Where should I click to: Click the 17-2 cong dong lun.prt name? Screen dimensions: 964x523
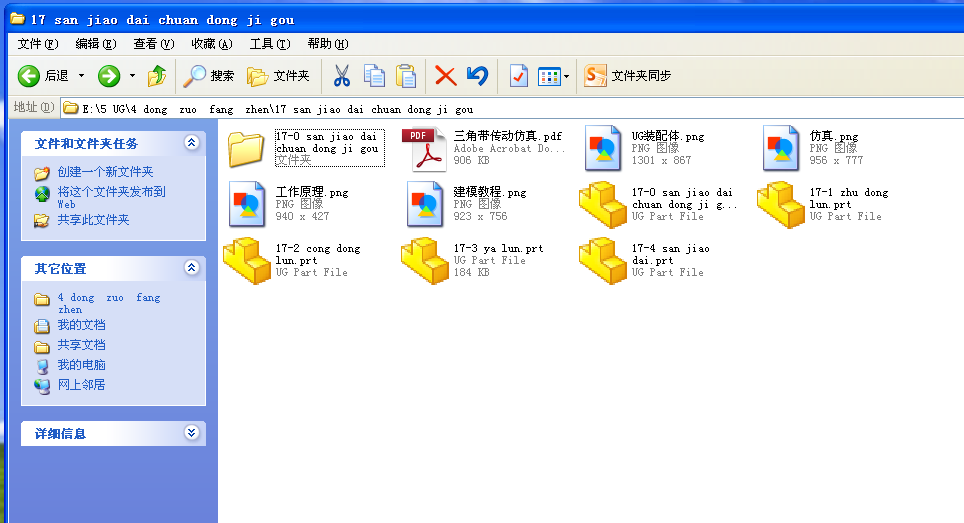318,254
